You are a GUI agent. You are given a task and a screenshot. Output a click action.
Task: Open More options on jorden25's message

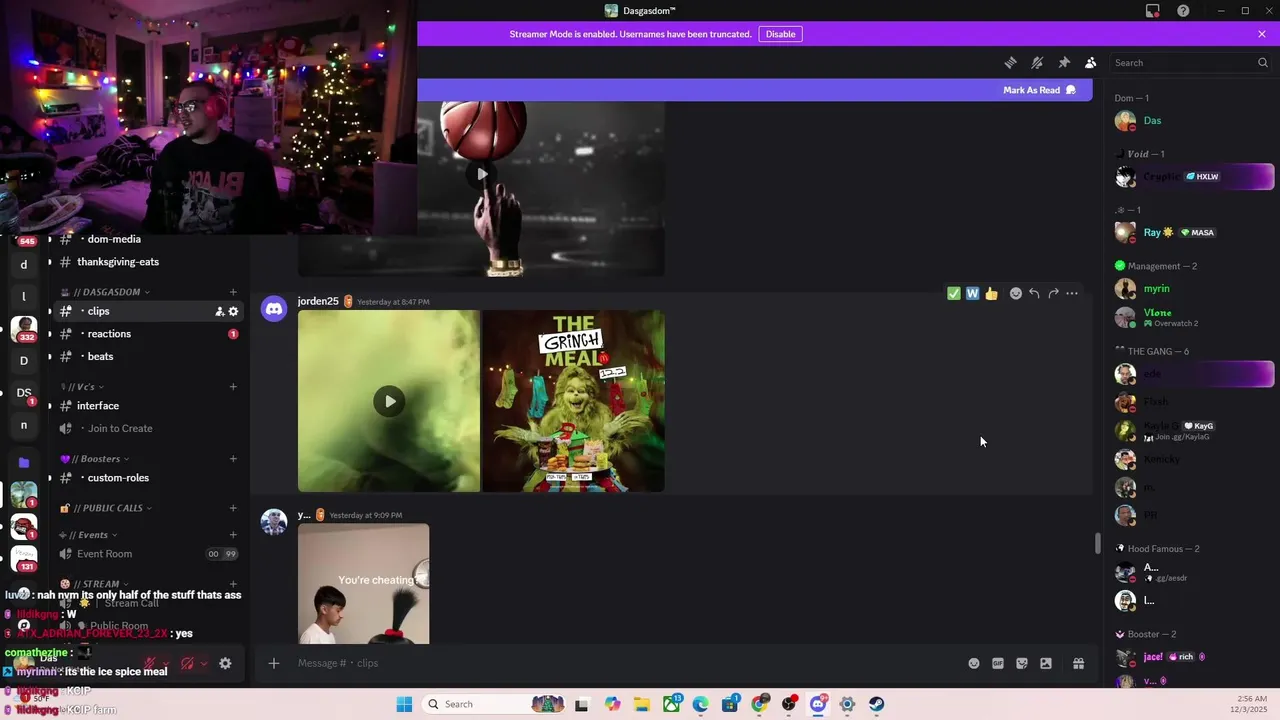click(1072, 293)
